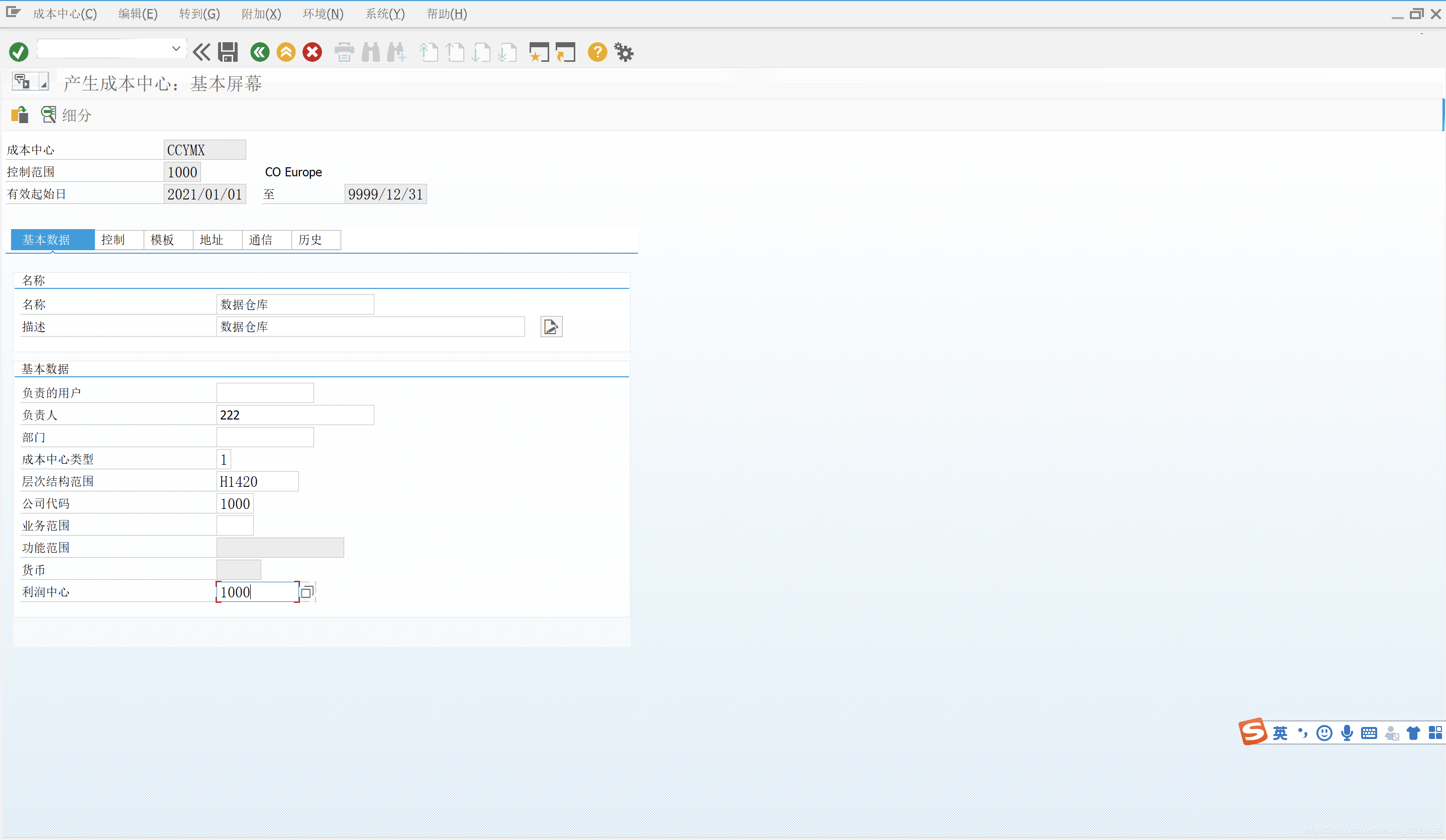Open the command field dropdown arrow
The height and width of the screenshot is (840, 1446).
point(176,49)
